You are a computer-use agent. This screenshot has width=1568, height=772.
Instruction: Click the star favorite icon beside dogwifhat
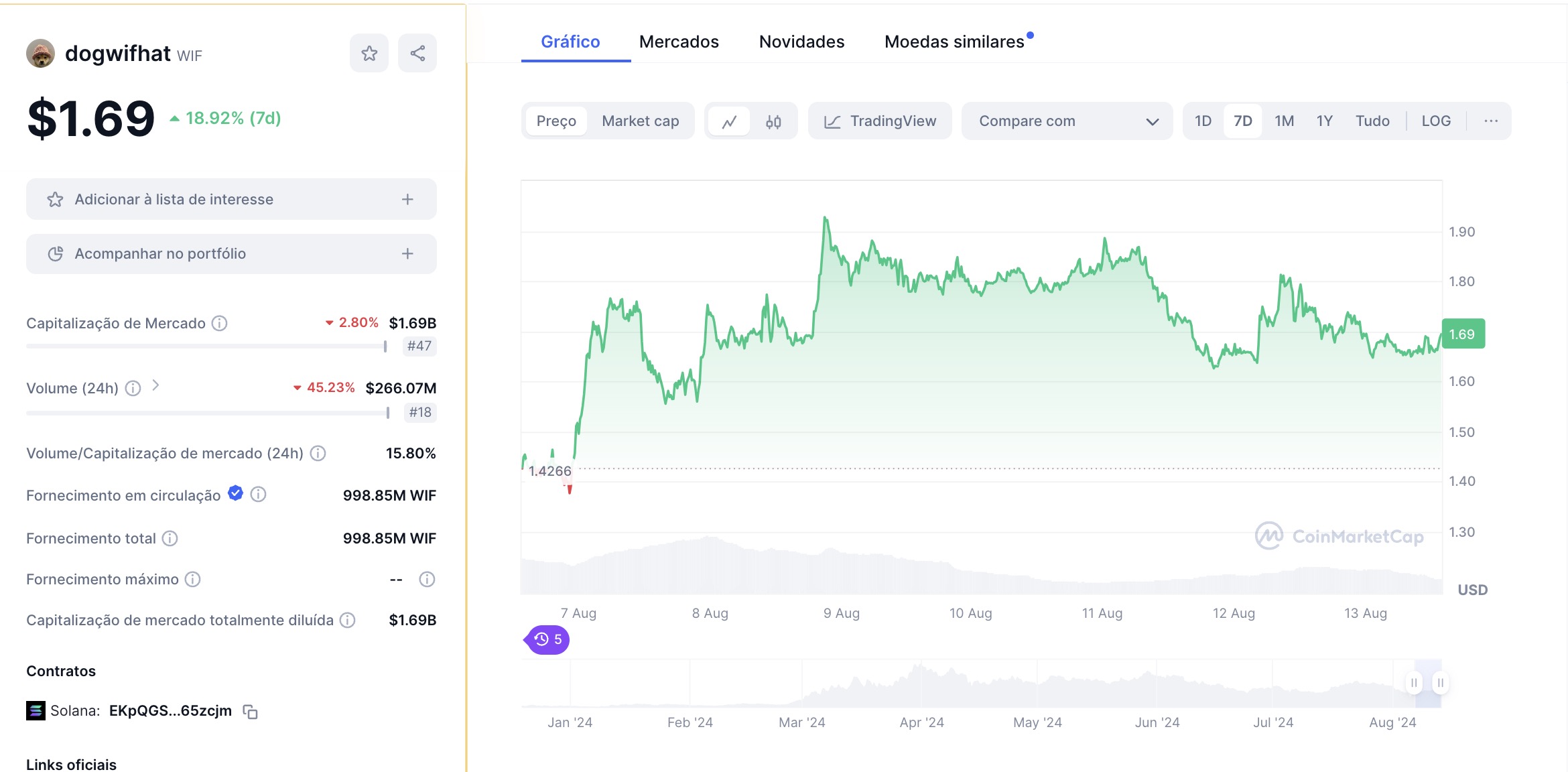(x=369, y=53)
